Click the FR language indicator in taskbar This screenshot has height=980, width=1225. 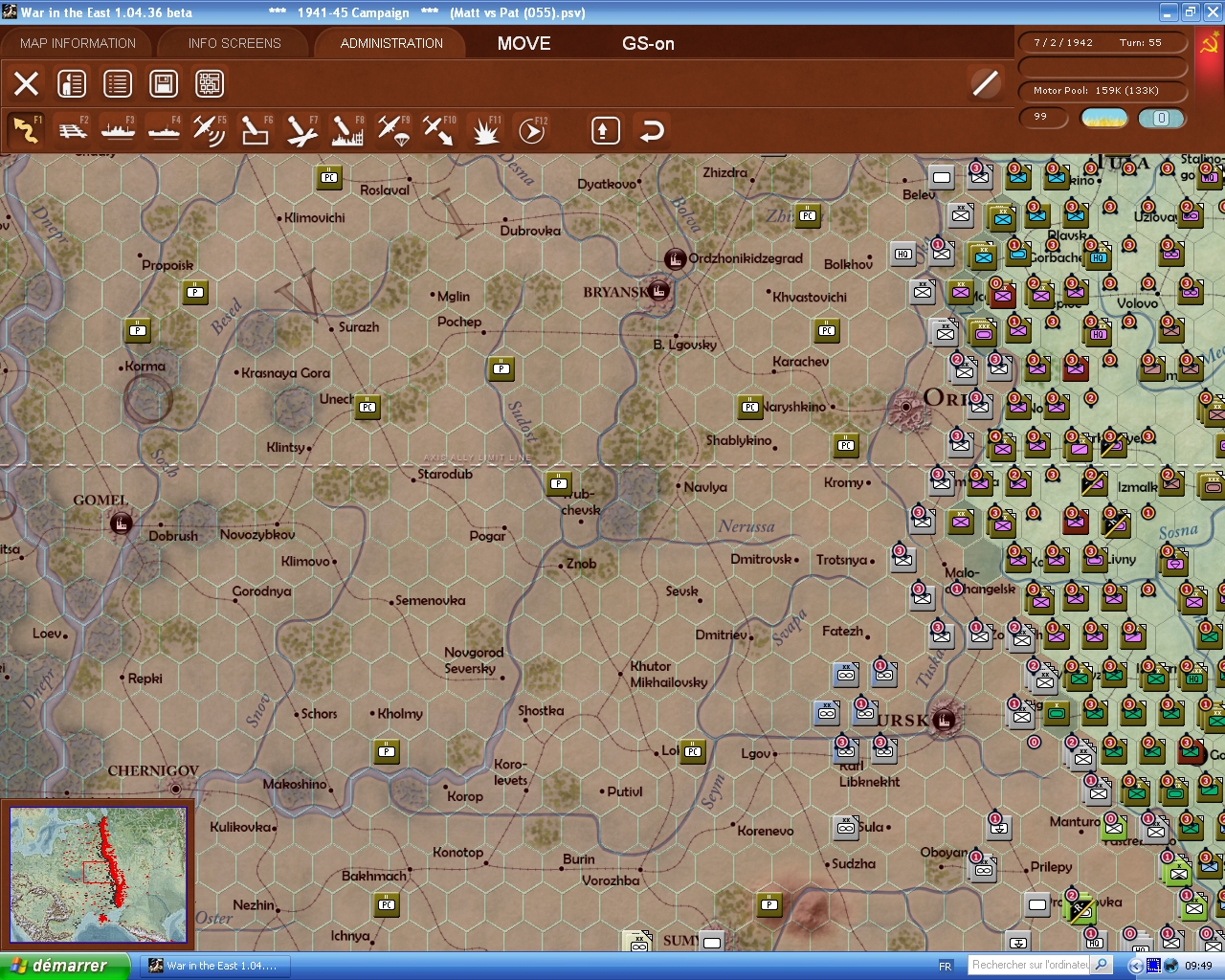(x=946, y=966)
